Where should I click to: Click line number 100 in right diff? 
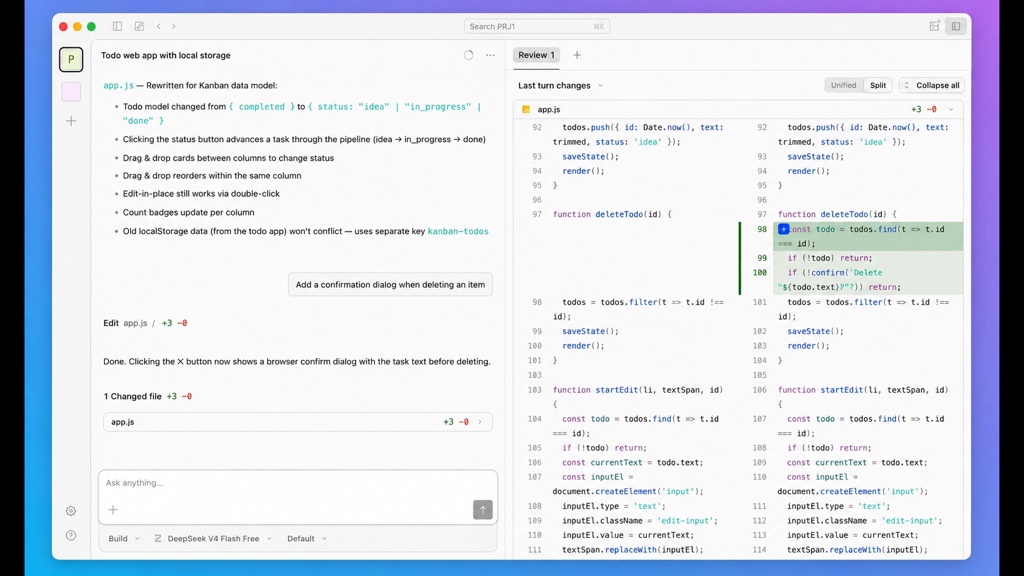click(760, 272)
